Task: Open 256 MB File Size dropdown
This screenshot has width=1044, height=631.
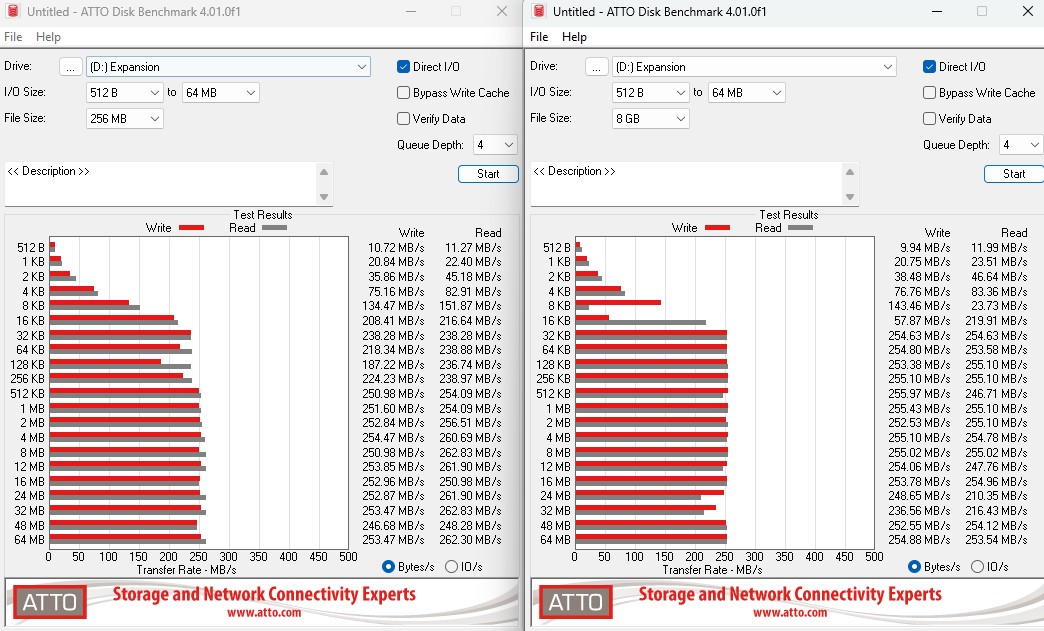Action: coord(125,118)
